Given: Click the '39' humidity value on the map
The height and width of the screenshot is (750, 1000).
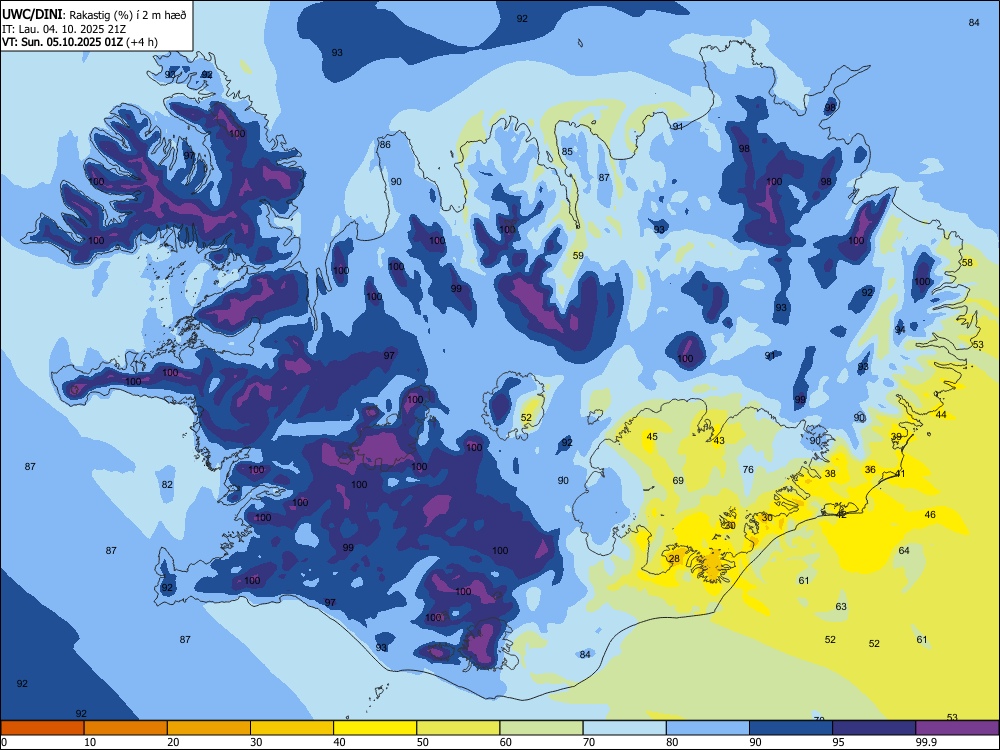Looking at the screenshot, I should click(x=897, y=437).
